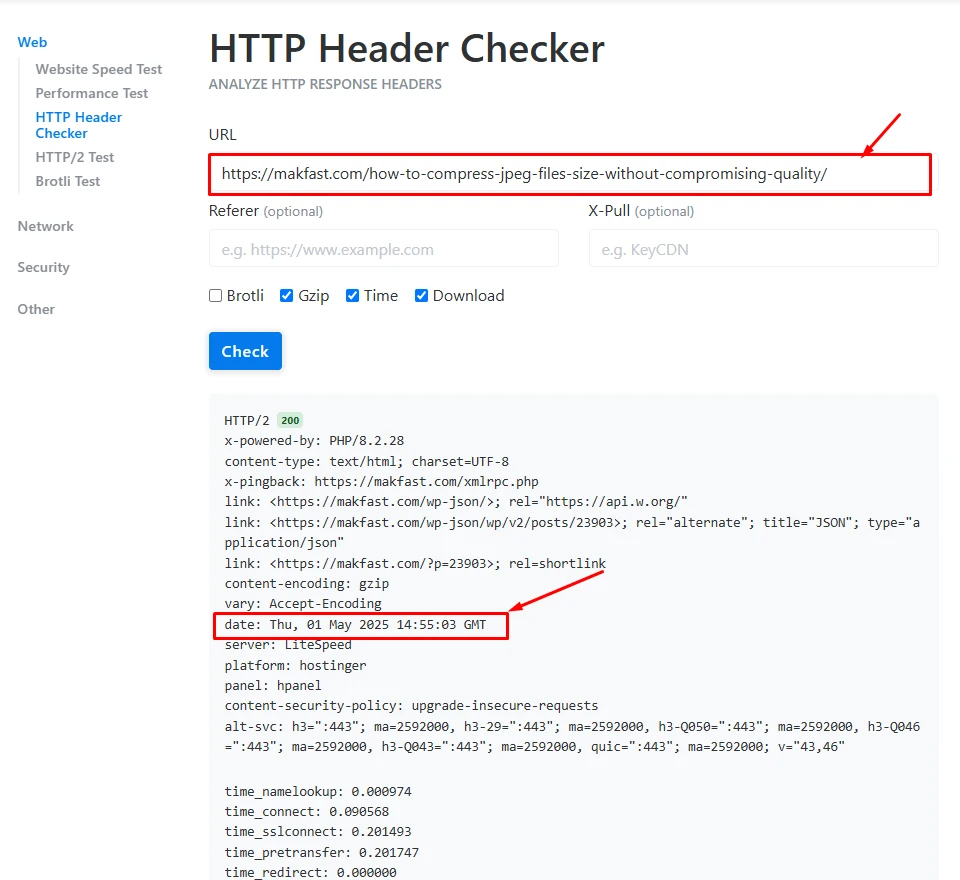
Task: Click the 'content-type: text/html' header line
Action: coord(367,462)
